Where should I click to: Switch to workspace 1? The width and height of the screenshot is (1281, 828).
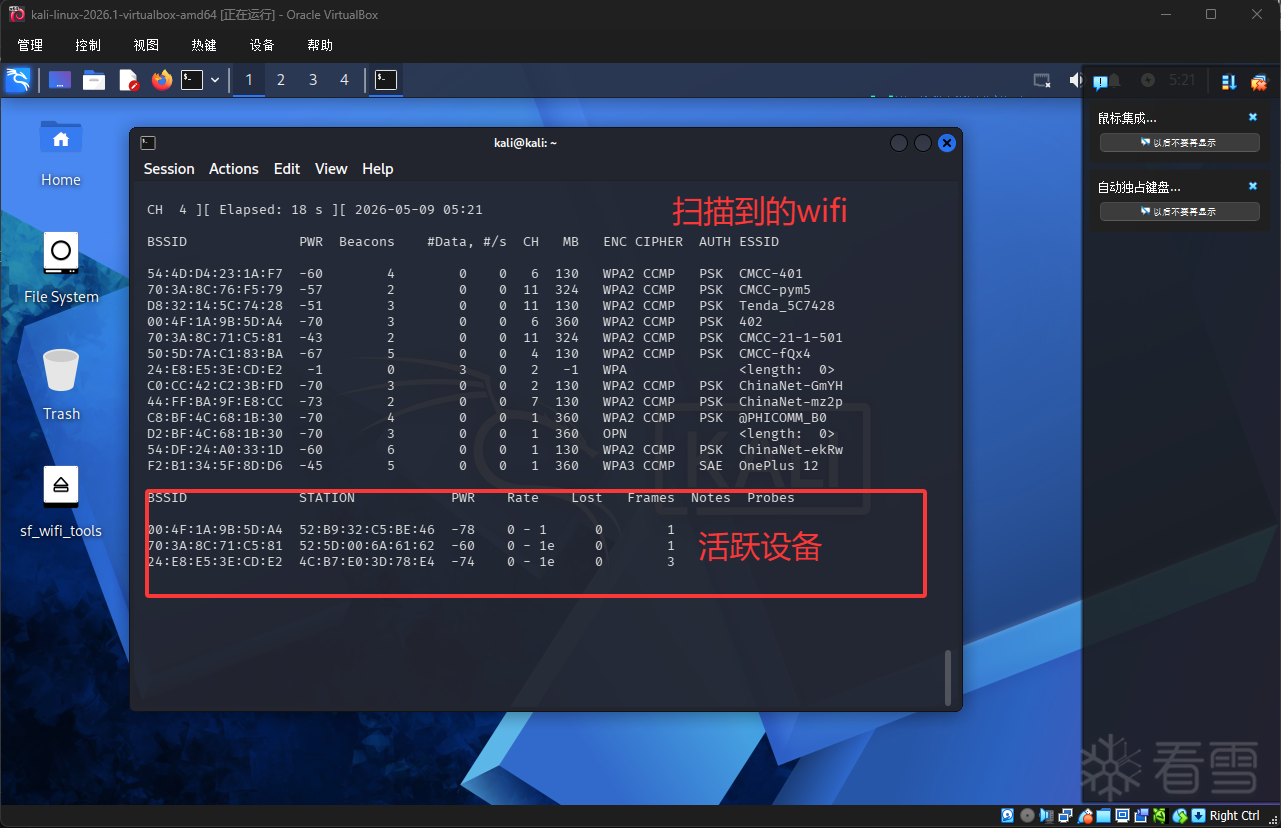click(249, 80)
